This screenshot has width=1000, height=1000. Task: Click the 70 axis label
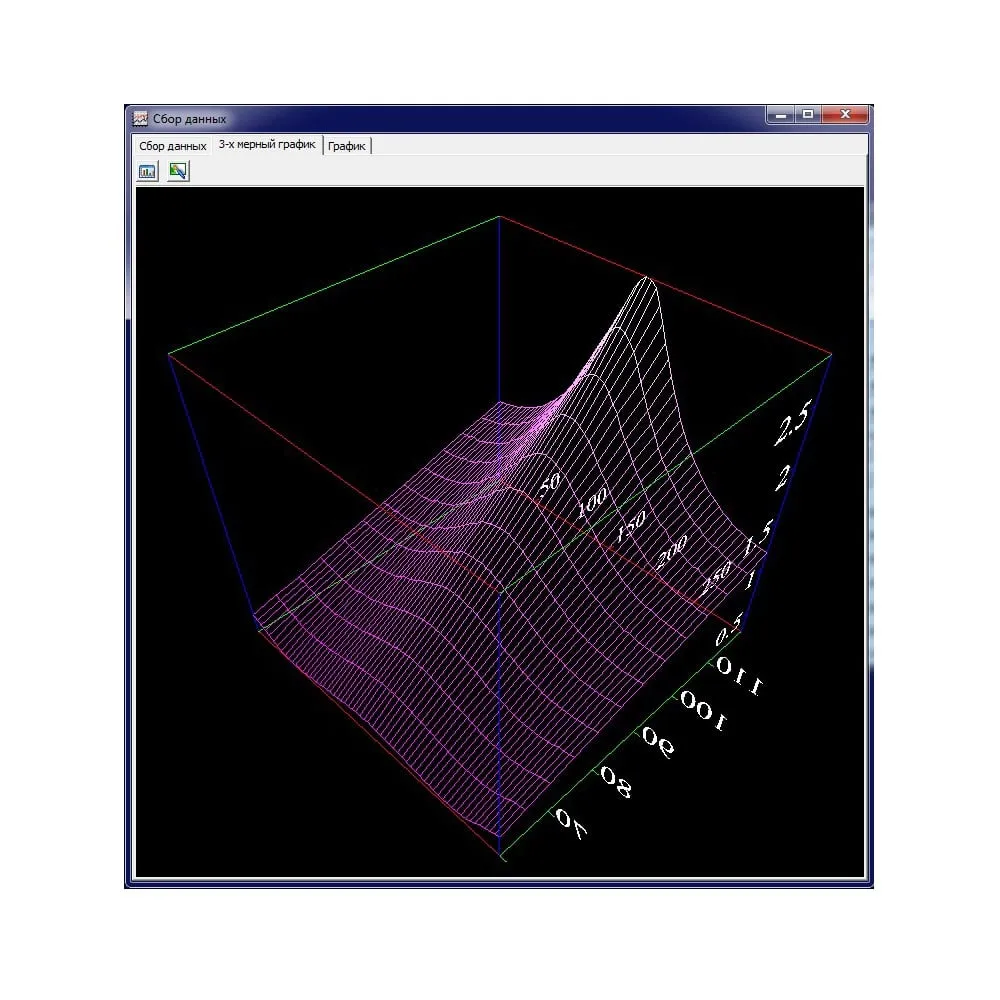click(x=572, y=825)
